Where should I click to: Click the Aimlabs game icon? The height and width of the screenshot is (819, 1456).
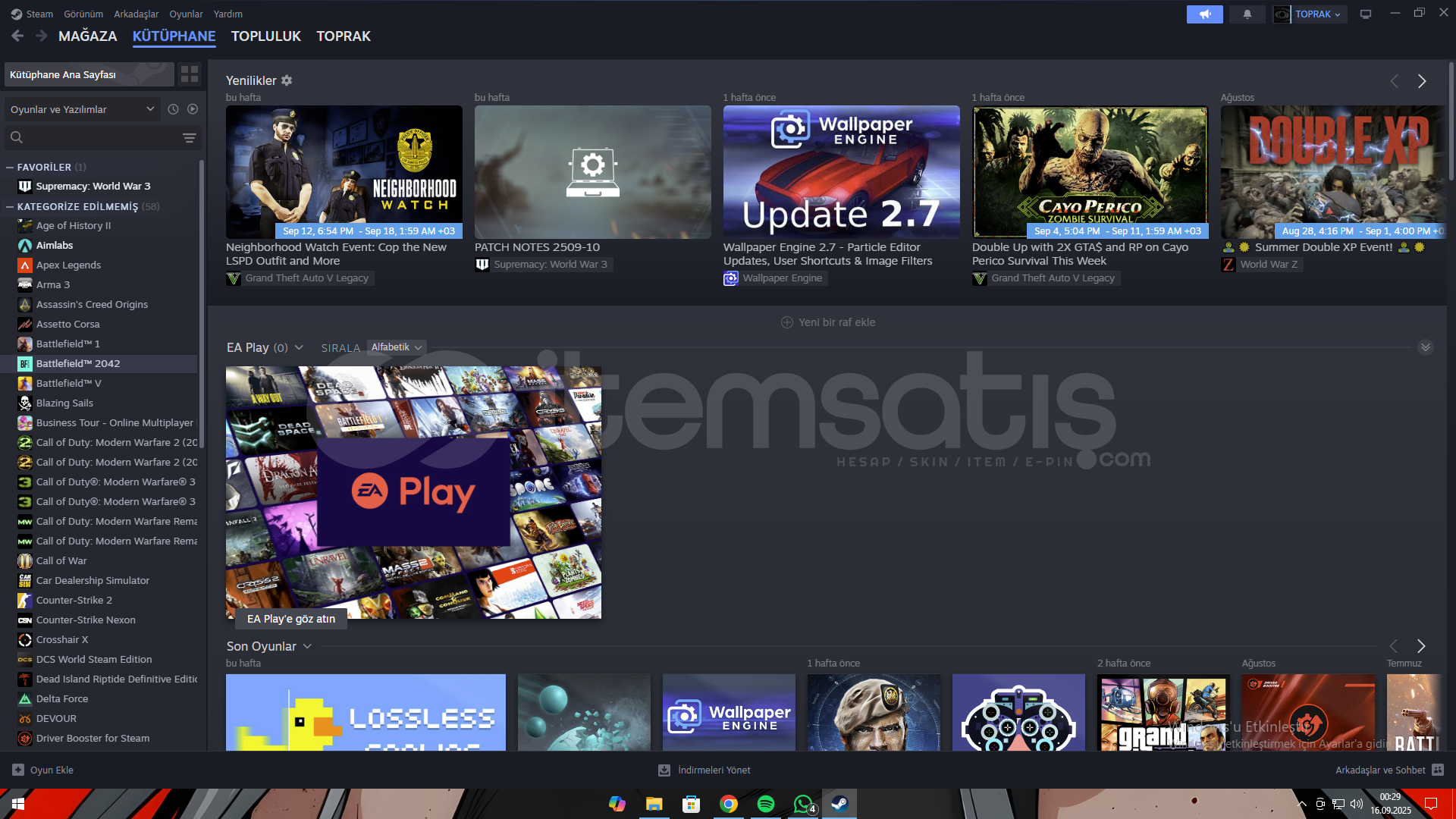tap(25, 246)
